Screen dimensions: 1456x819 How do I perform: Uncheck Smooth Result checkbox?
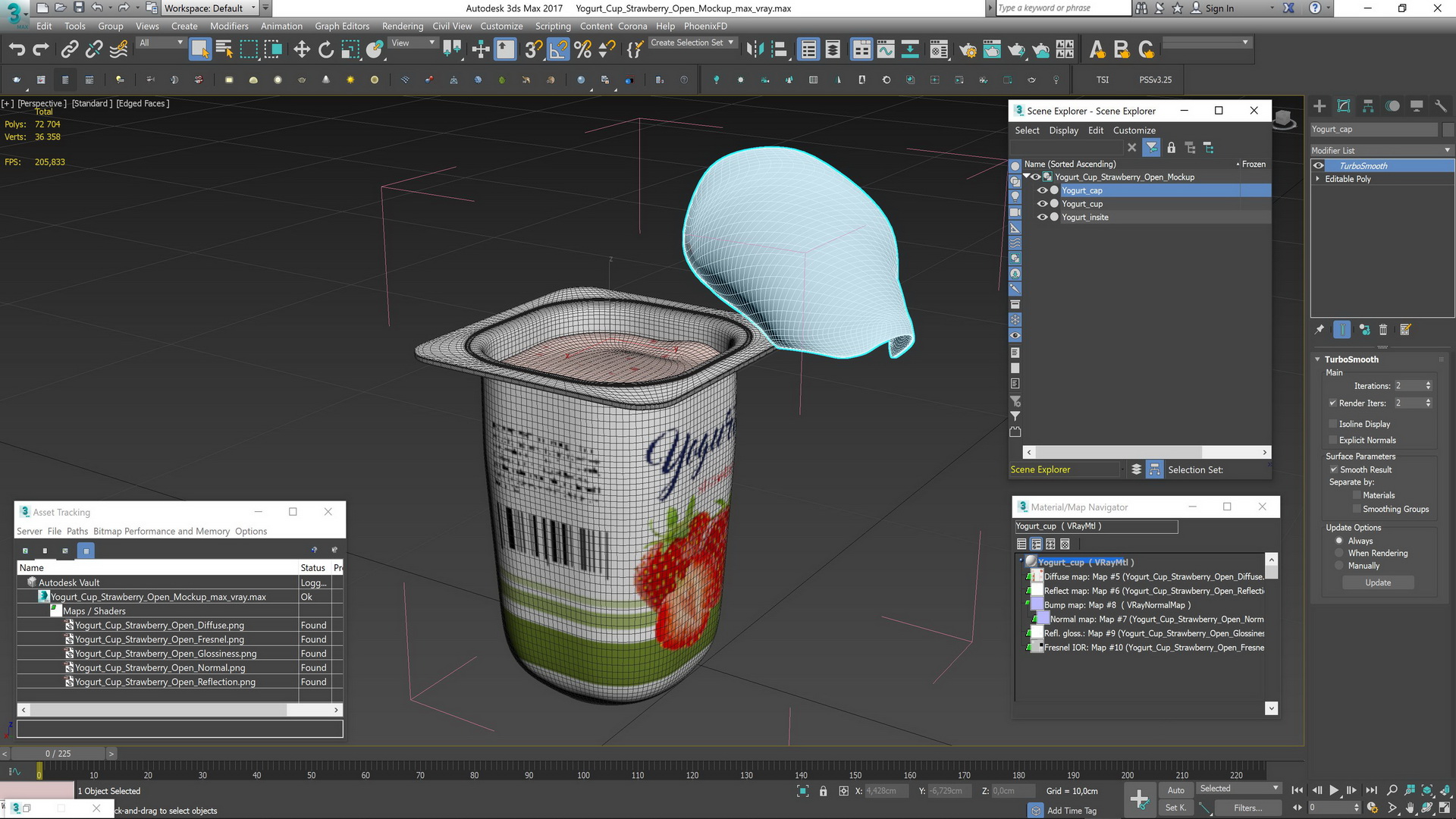click(x=1333, y=470)
